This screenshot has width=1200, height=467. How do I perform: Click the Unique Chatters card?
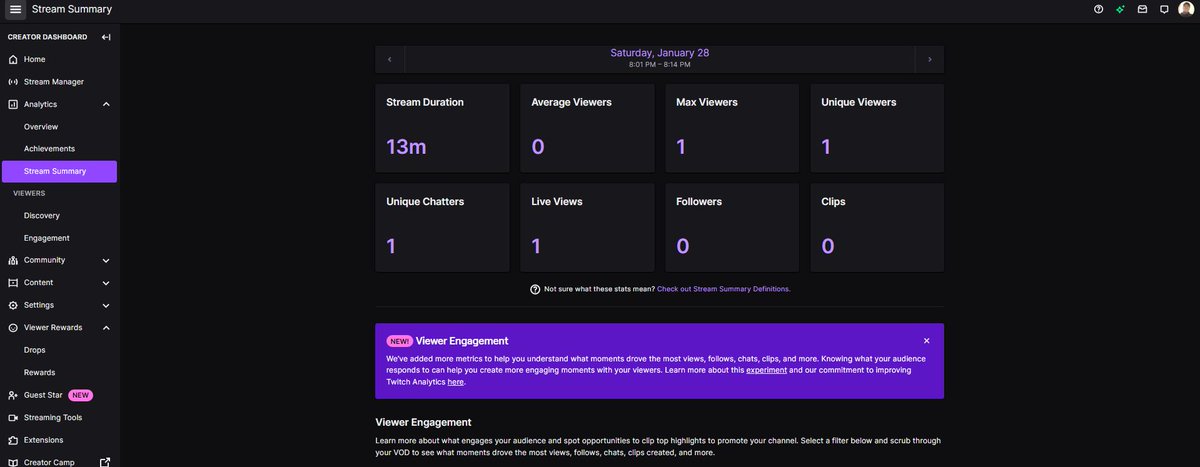pos(442,227)
